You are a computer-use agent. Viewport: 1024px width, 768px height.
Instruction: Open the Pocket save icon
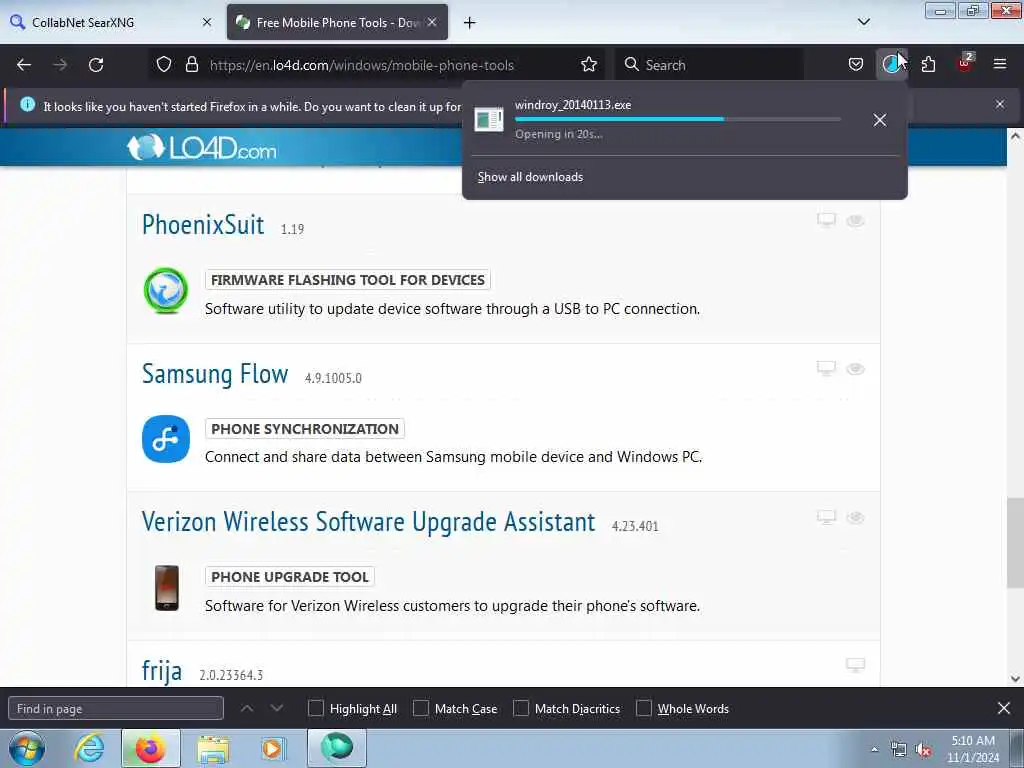coord(856,65)
